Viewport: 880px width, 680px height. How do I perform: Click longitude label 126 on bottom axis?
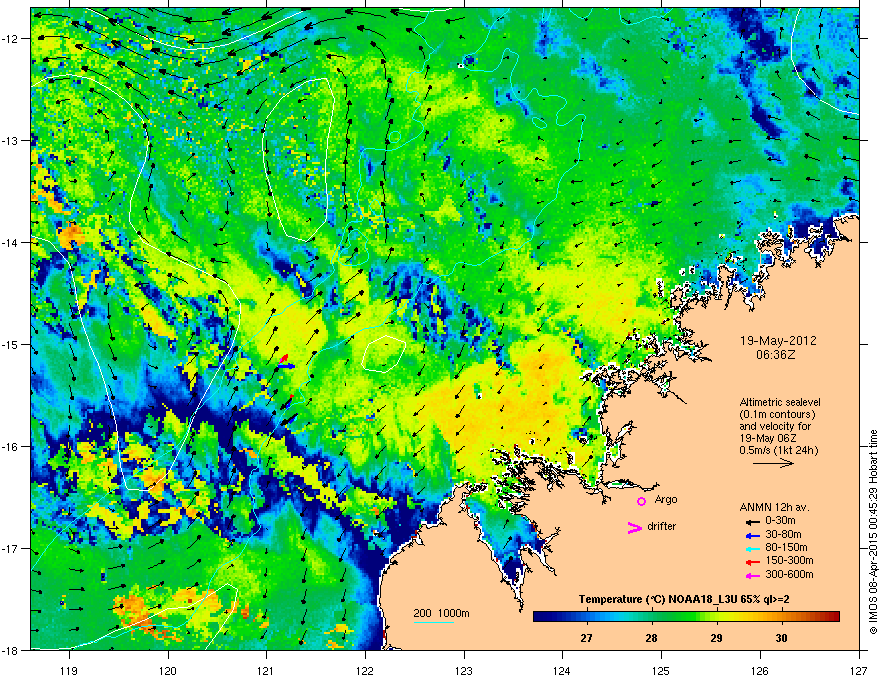tap(760, 670)
